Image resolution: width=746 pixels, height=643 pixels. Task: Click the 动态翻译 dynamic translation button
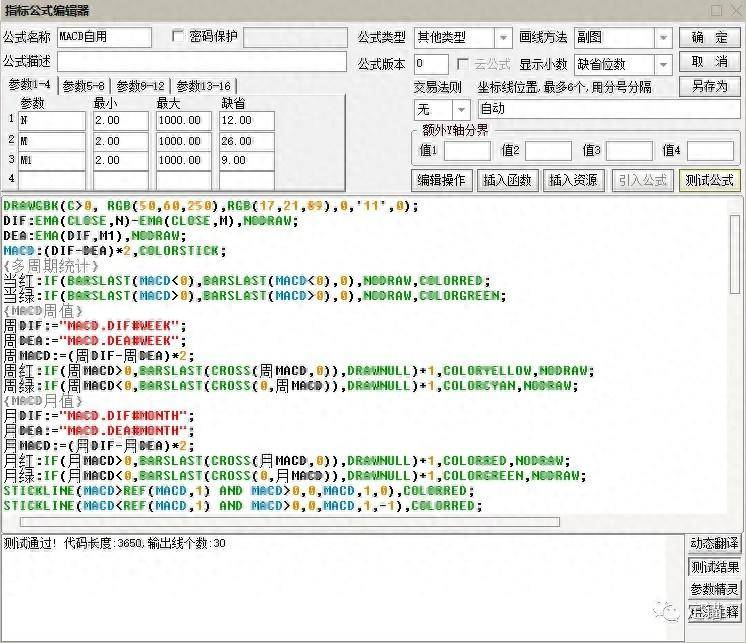714,544
